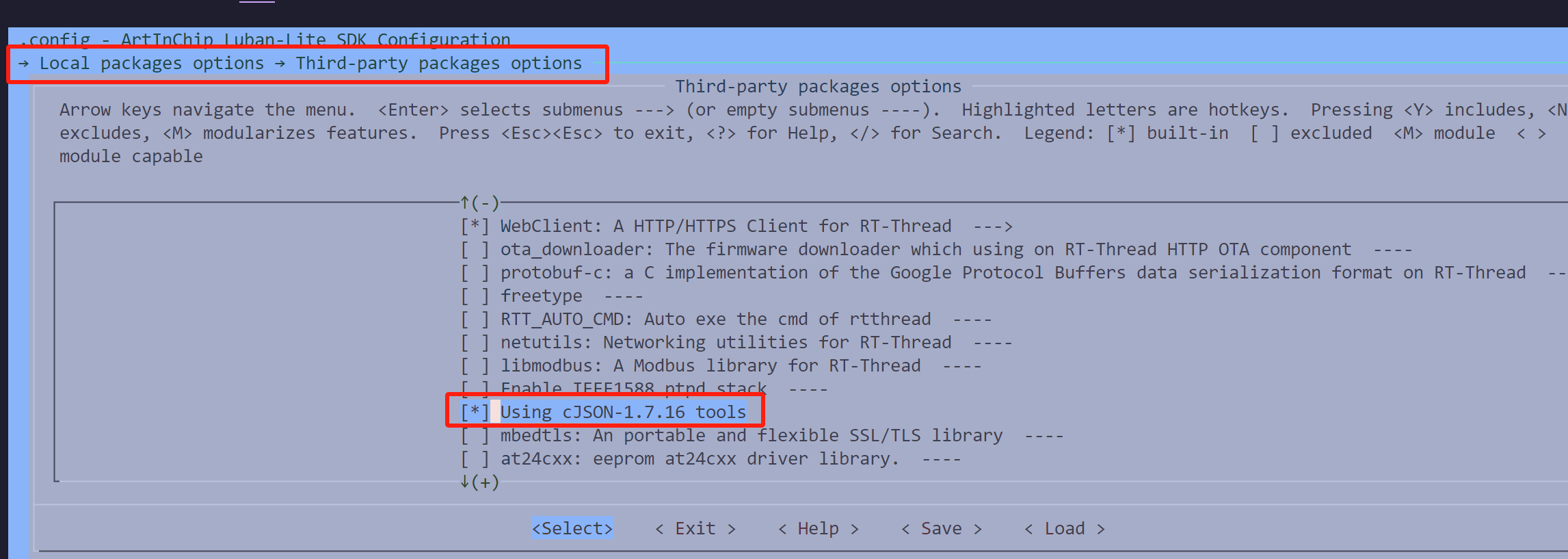Toggle the at24cxx eeprom driver checkbox

(x=475, y=459)
